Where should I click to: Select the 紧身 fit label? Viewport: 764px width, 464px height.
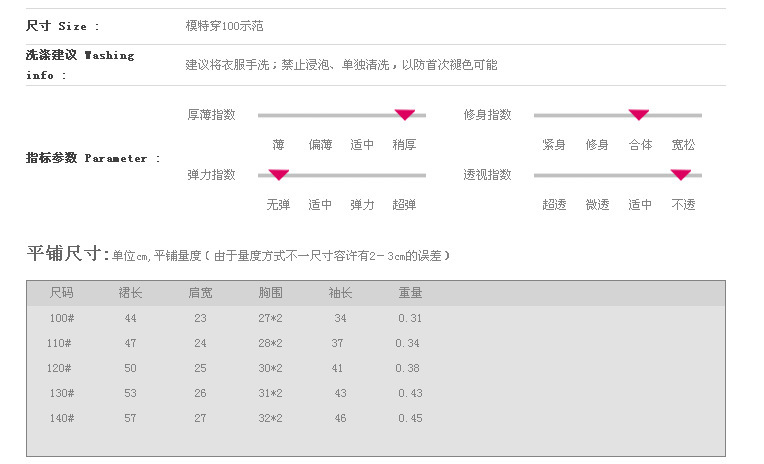pyautogui.click(x=554, y=145)
